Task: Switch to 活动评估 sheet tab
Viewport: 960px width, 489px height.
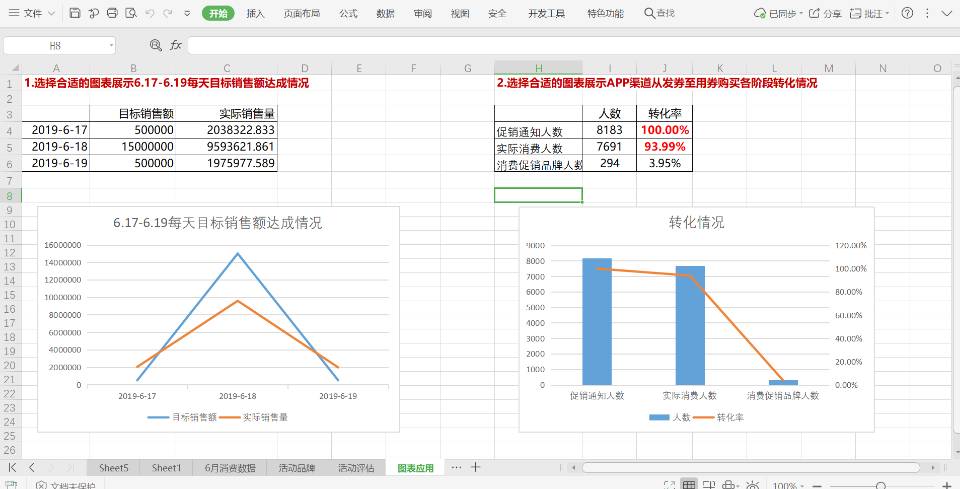Action: click(356, 468)
